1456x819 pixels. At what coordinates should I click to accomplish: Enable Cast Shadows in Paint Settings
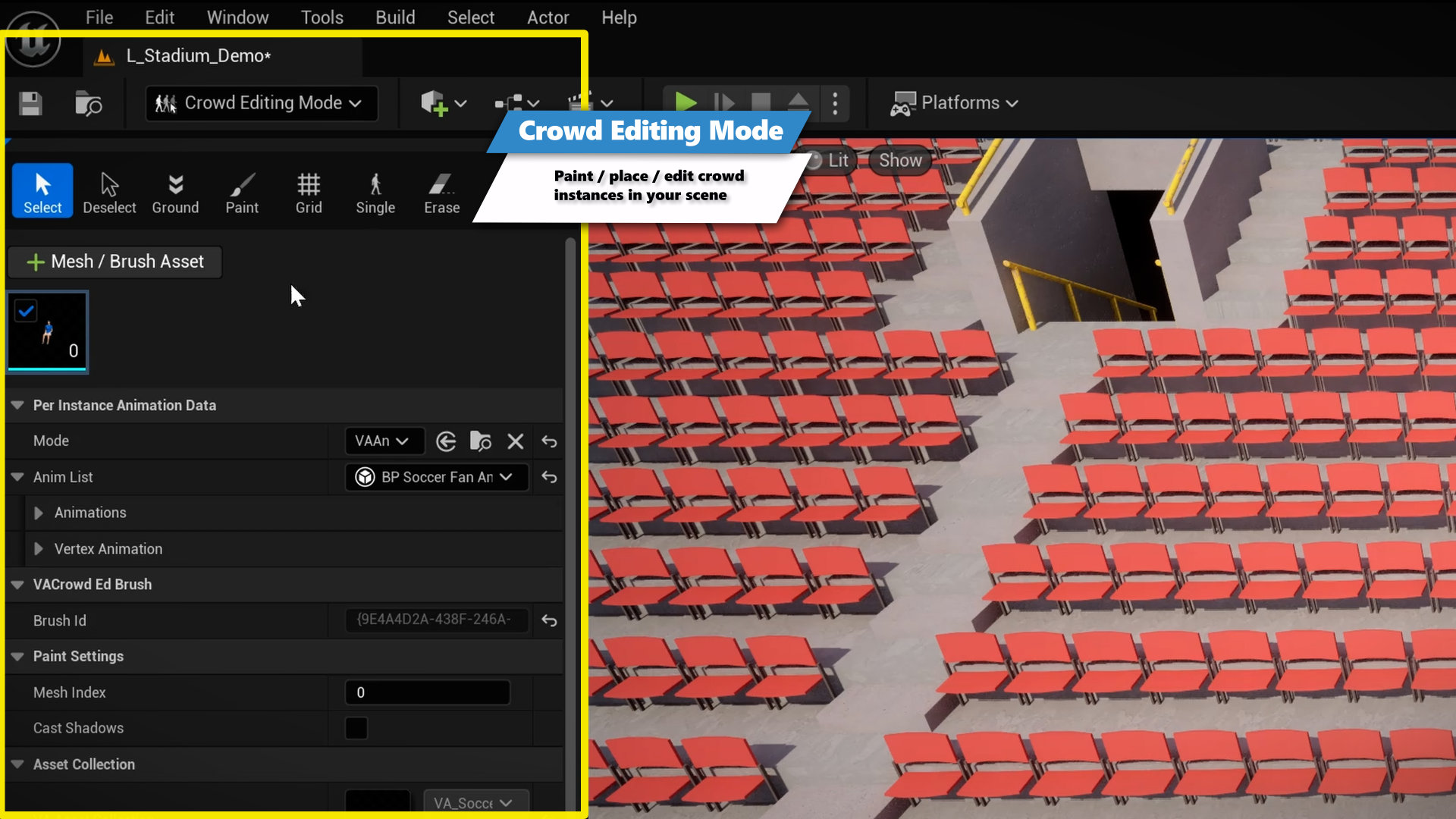click(x=356, y=727)
